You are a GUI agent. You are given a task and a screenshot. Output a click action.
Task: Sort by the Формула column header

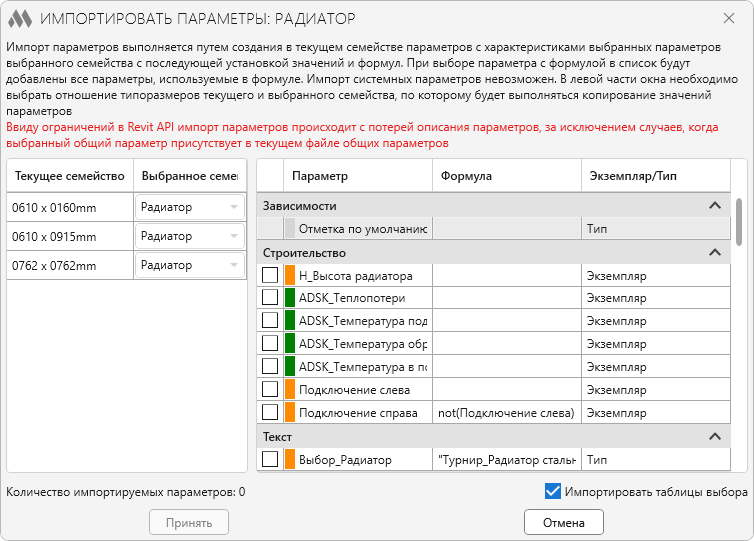tap(507, 176)
